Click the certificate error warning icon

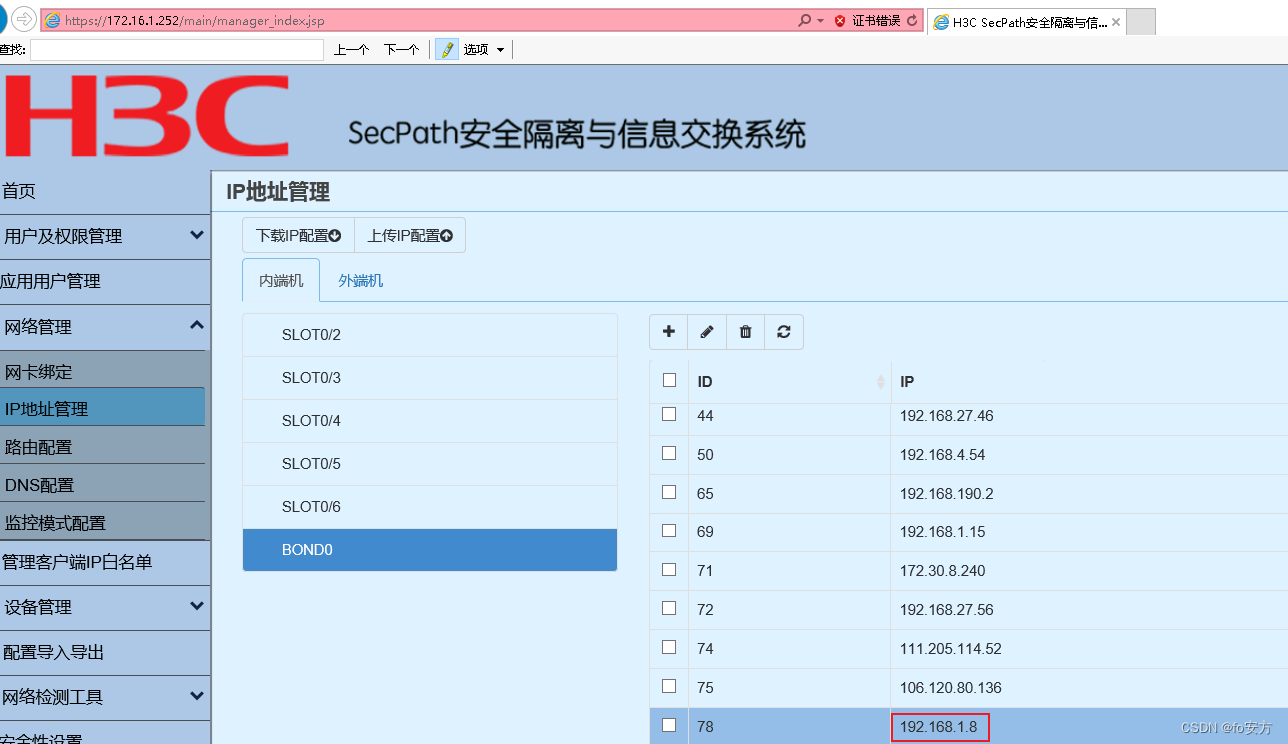[x=840, y=20]
